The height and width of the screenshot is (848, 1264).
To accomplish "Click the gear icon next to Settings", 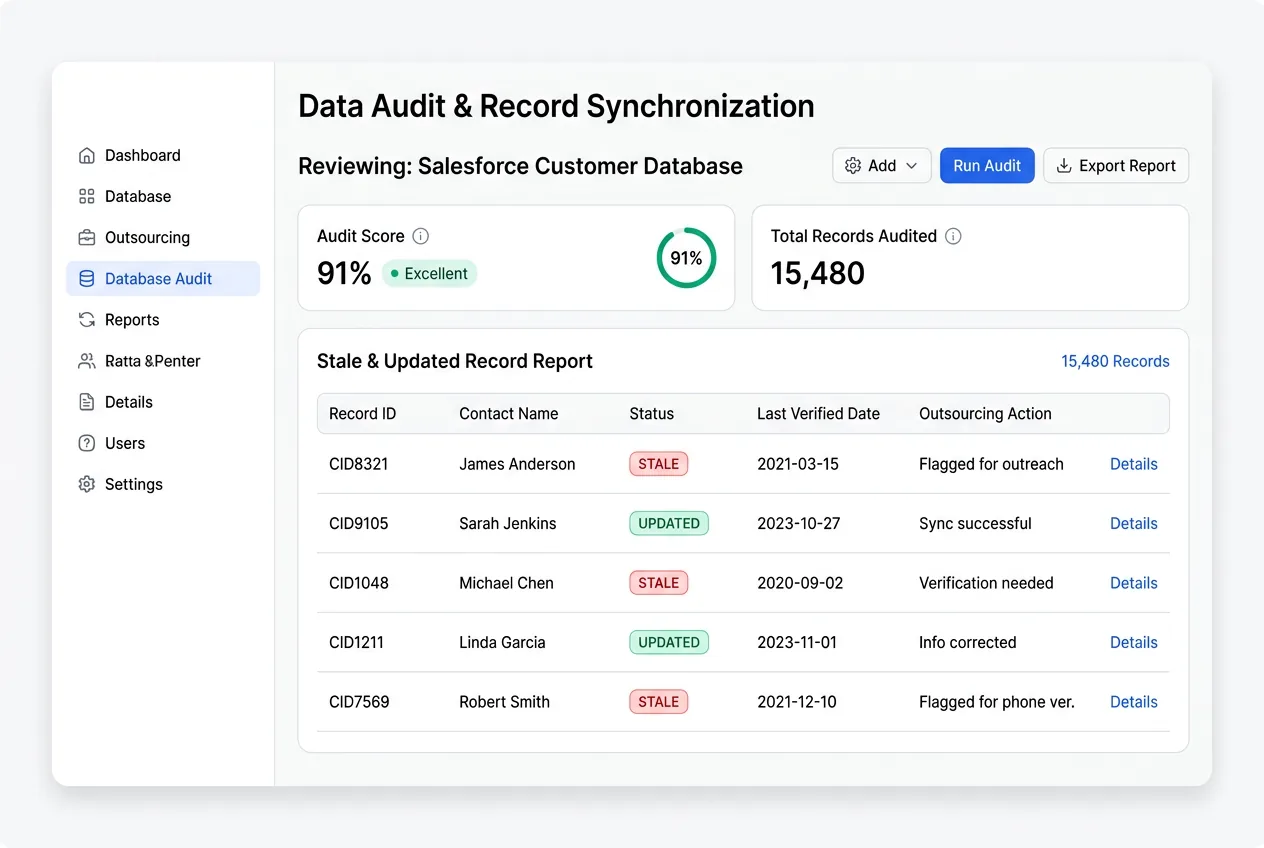I will coord(88,484).
